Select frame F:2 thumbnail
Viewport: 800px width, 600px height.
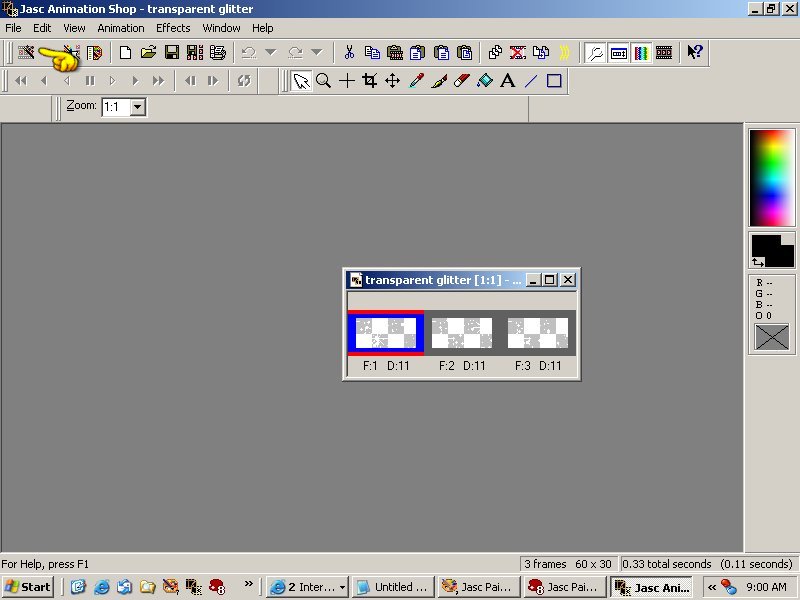461,333
